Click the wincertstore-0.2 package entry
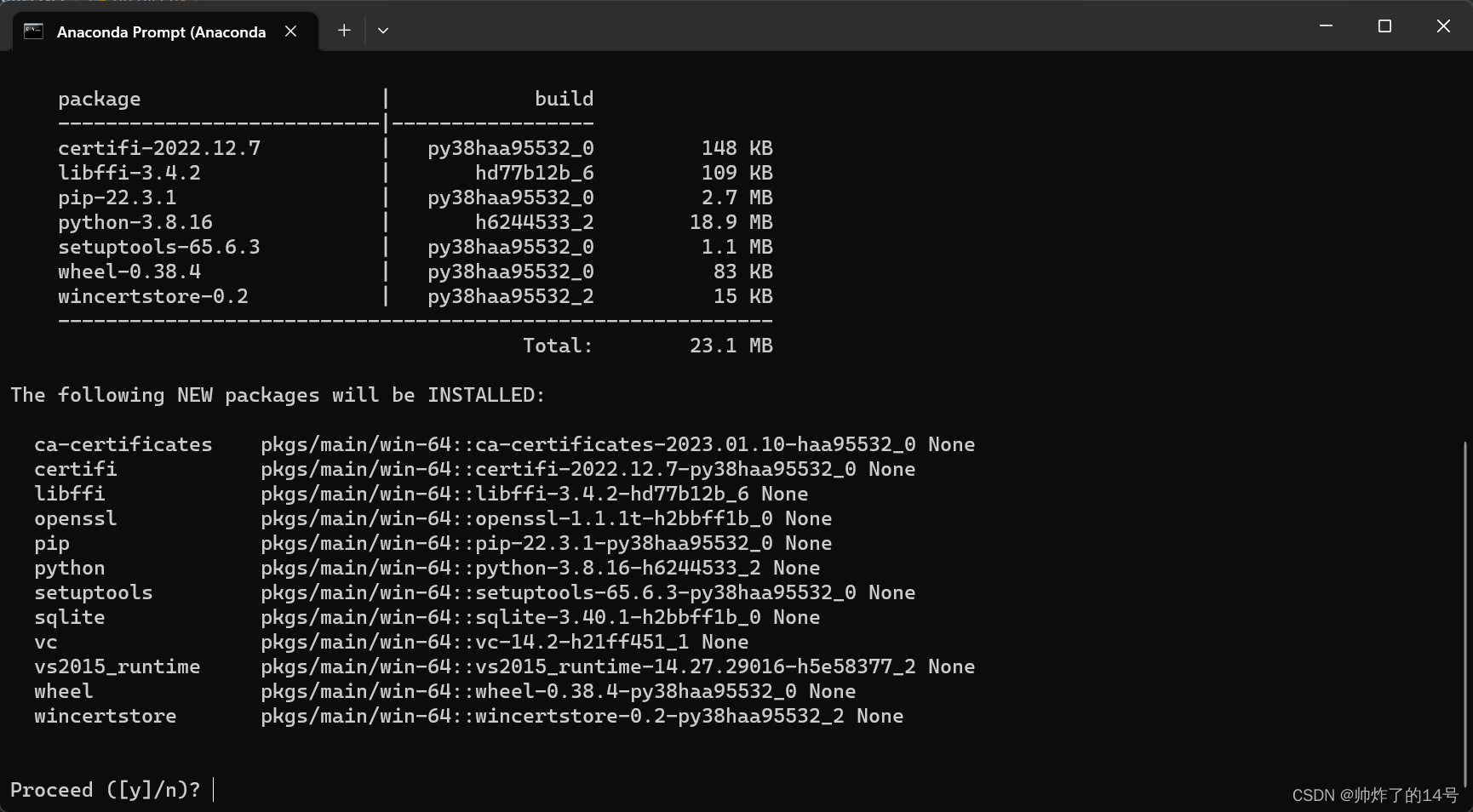This screenshot has height=812, width=1473. click(x=153, y=295)
